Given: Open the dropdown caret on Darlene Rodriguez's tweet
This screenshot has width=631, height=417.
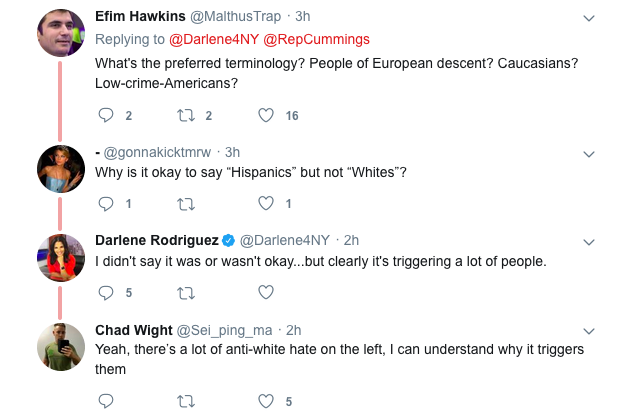Looking at the screenshot, I should click(x=589, y=241).
